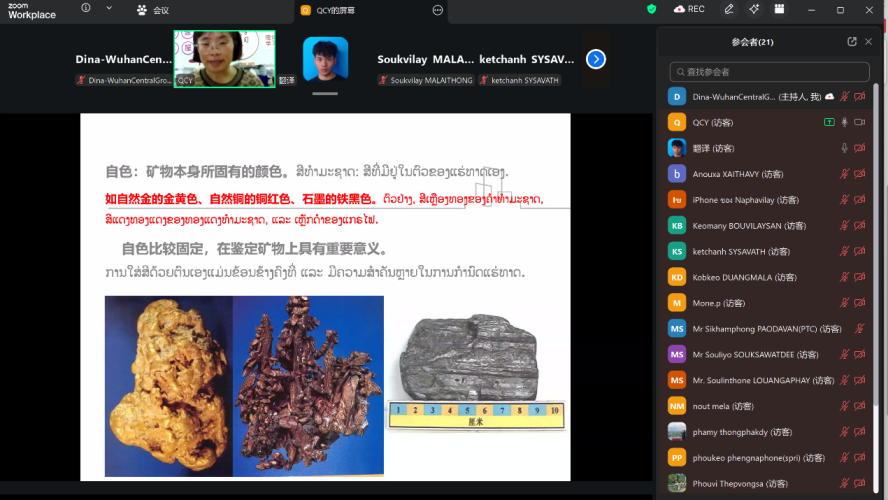Select Dina-WuhanCentralG participant row name
This screenshot has height=500, width=888.
757,97
